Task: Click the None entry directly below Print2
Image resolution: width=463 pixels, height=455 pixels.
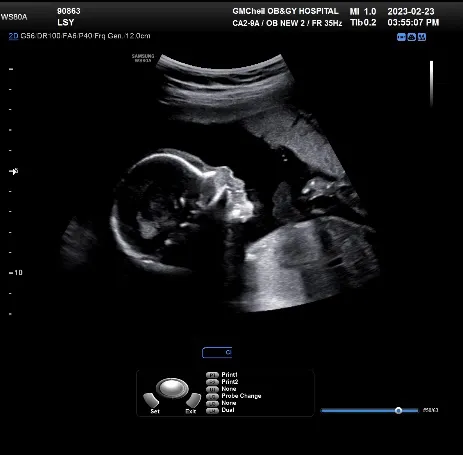Action: pos(229,389)
